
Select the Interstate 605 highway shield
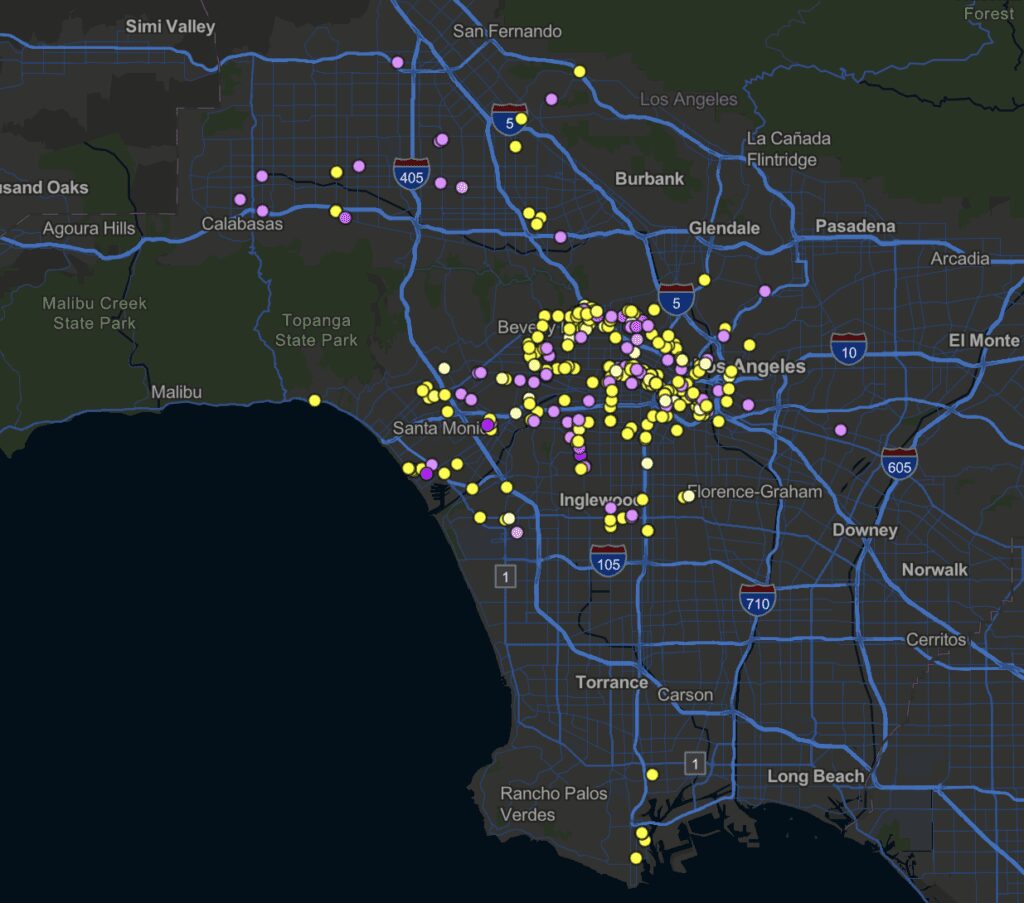pos(900,463)
